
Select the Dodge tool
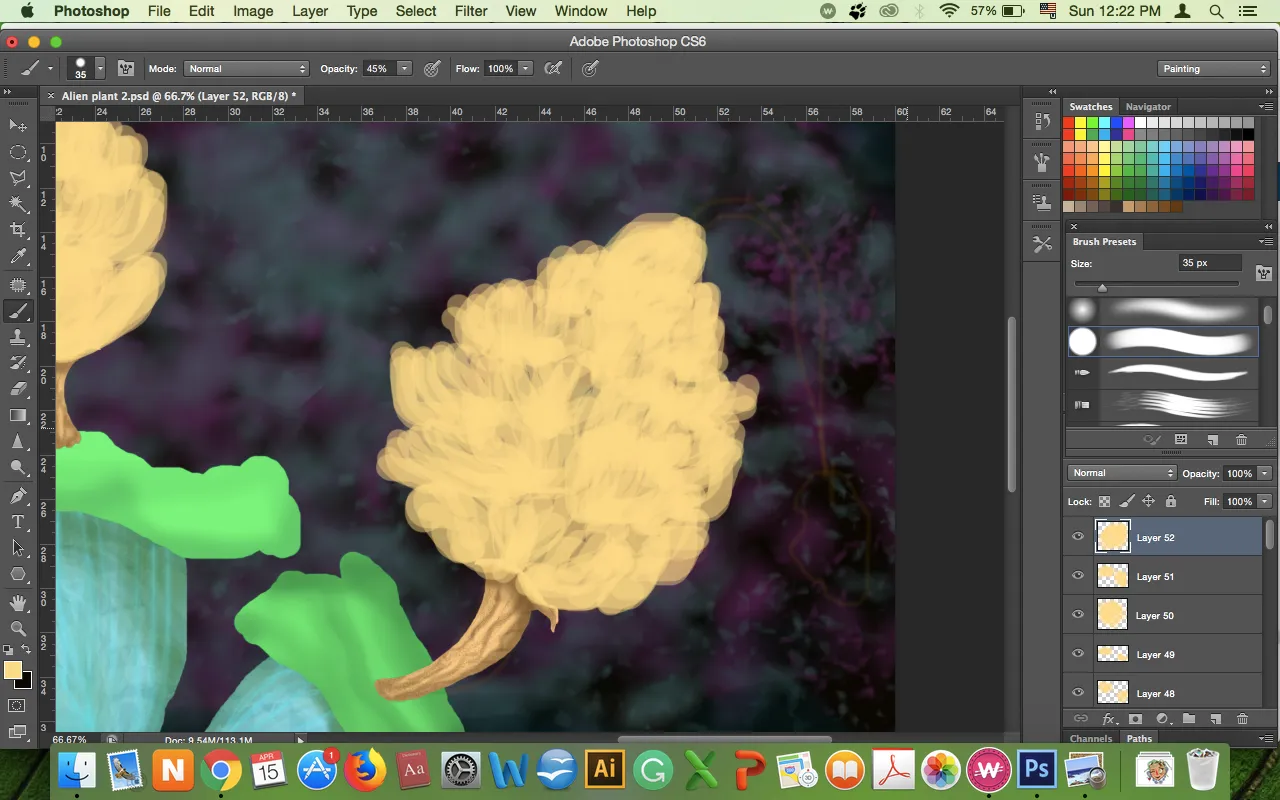pyautogui.click(x=18, y=468)
